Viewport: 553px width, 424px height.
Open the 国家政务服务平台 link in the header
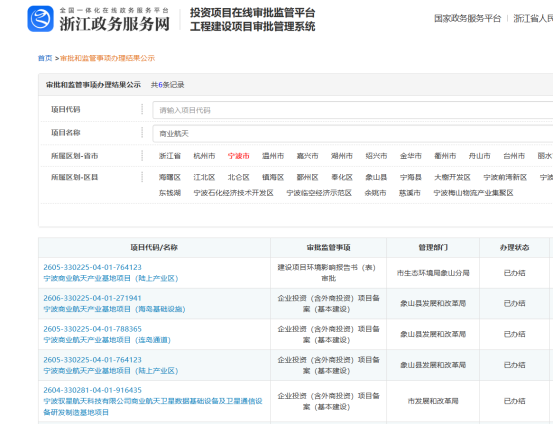[467, 18]
